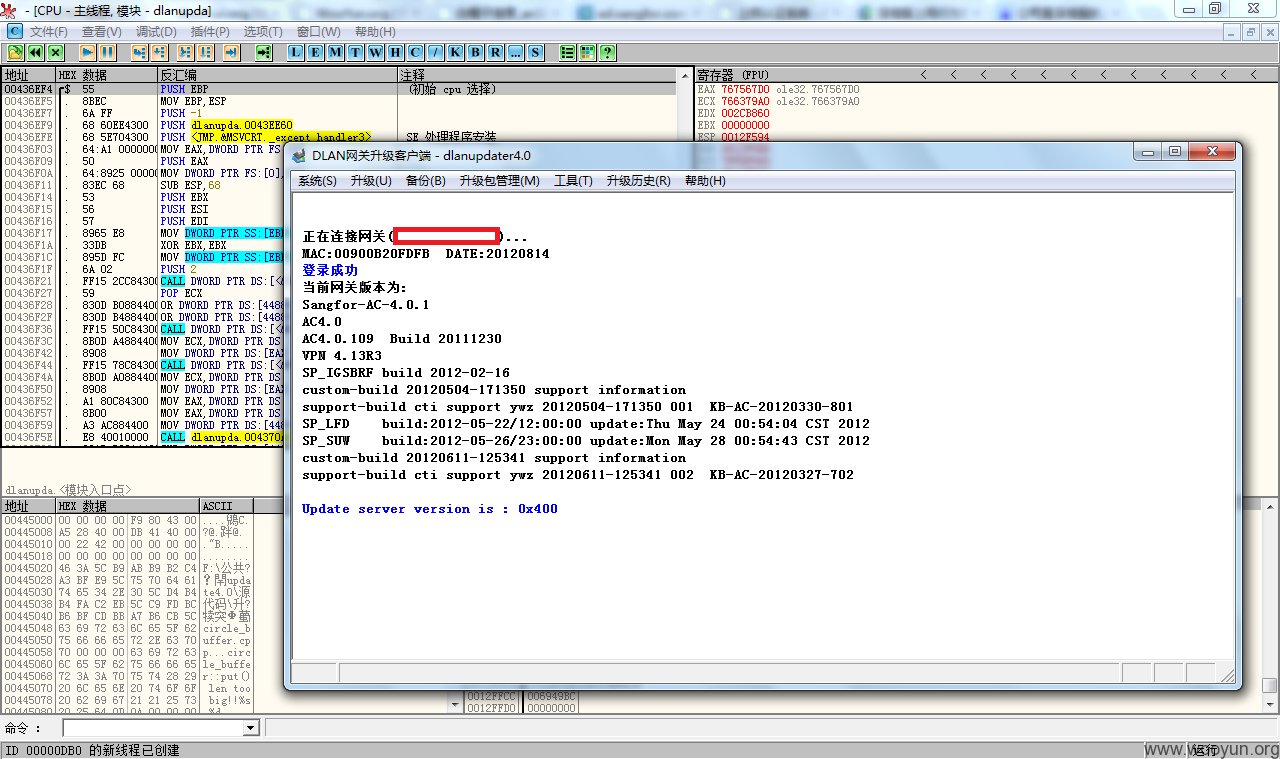Open the 系统(S) menu in dlanupdater window
The width and height of the screenshot is (1280, 759).
(x=317, y=181)
